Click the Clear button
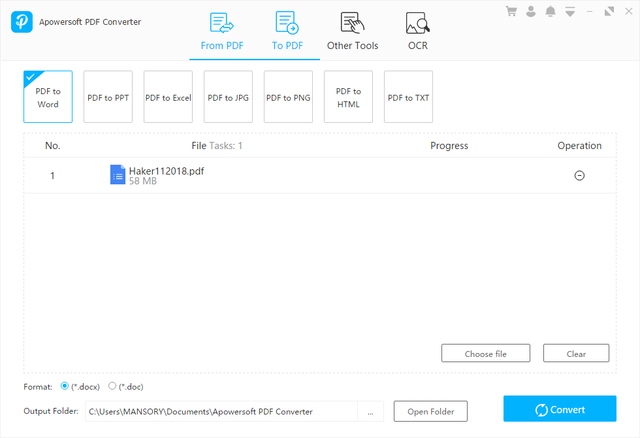The width and height of the screenshot is (640, 438). tap(576, 354)
